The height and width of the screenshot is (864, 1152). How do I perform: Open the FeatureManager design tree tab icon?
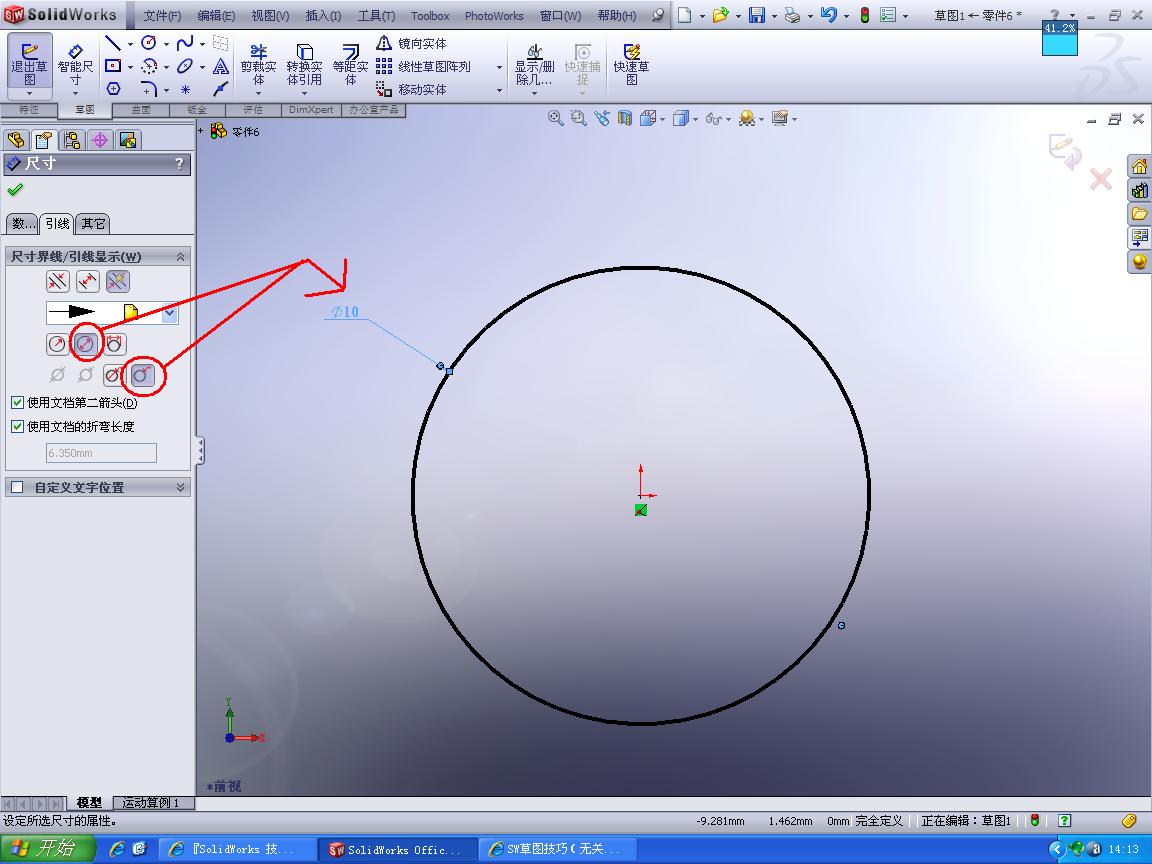point(16,140)
